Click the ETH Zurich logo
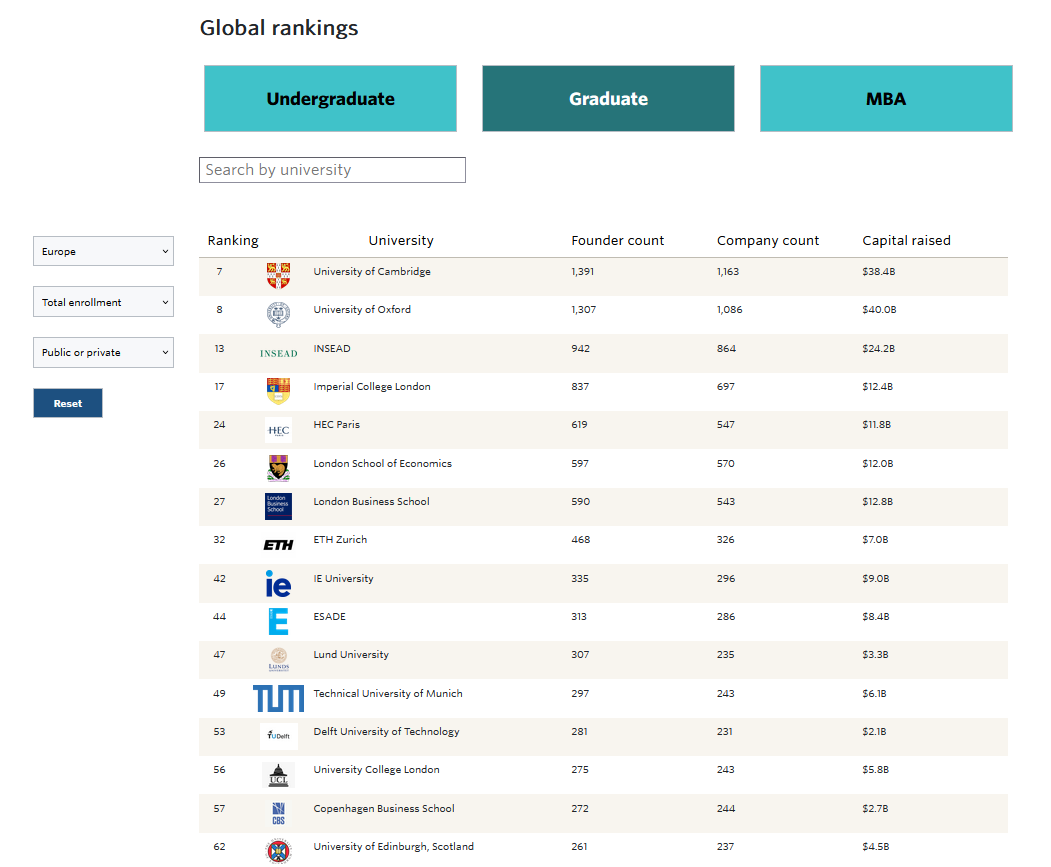Viewport: 1051px width, 867px height. (x=278, y=545)
